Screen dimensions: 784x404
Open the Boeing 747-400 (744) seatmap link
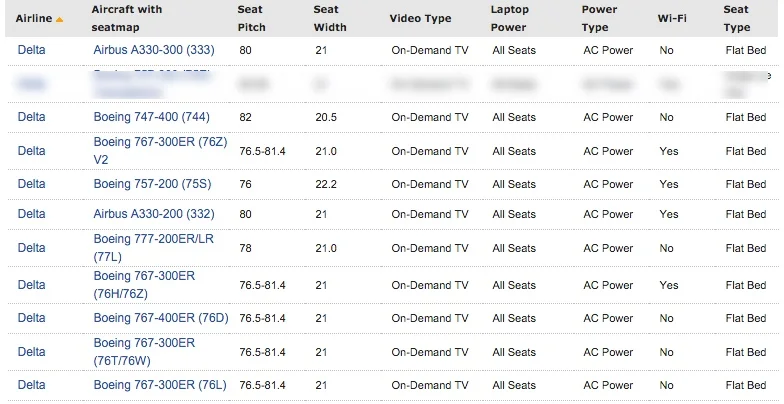coord(152,117)
